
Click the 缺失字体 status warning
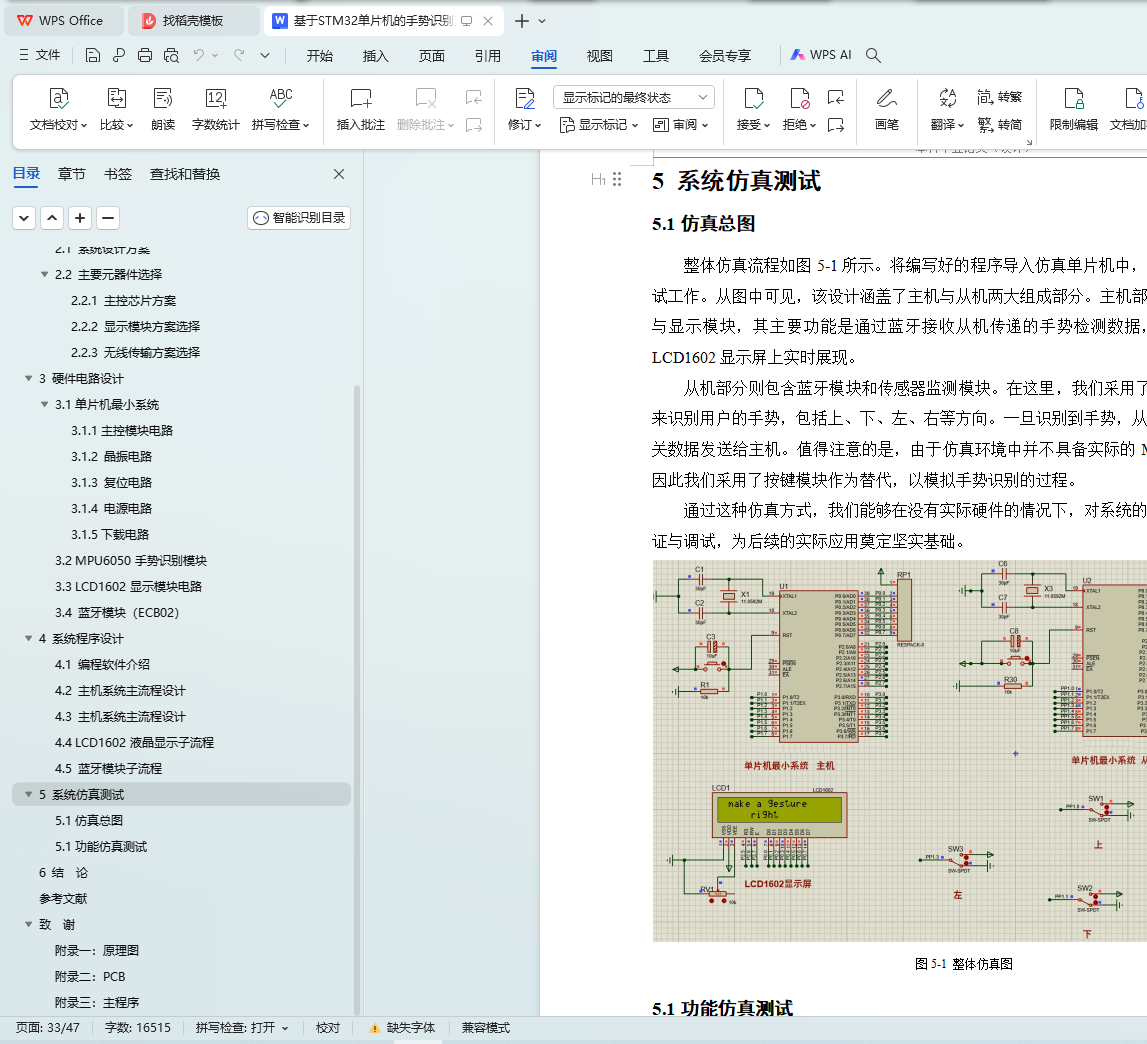point(402,1028)
